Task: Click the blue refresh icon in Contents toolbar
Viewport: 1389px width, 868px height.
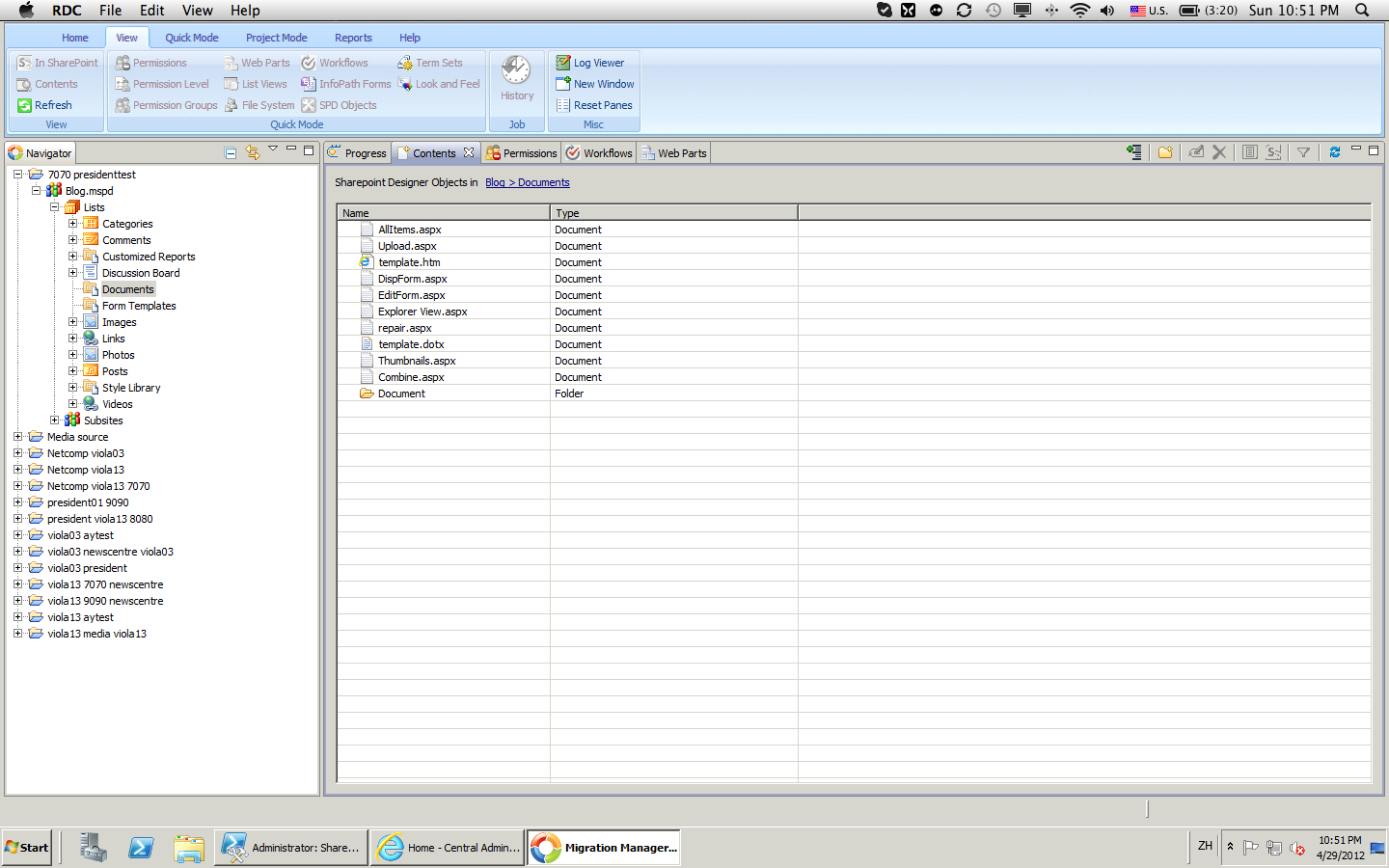Action: [1335, 152]
